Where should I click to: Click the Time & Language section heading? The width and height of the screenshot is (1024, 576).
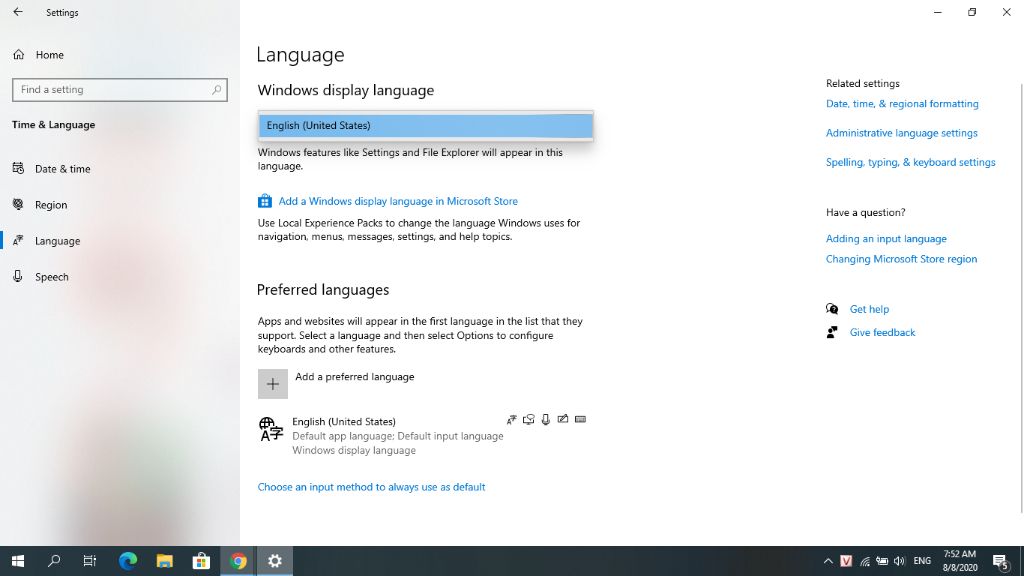tap(54, 125)
